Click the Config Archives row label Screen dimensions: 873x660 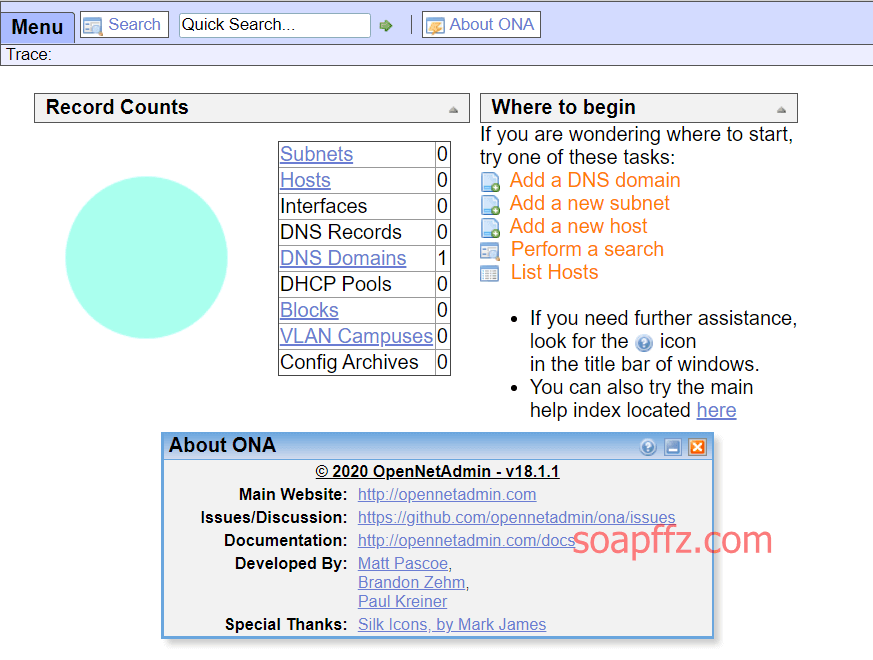tap(349, 363)
